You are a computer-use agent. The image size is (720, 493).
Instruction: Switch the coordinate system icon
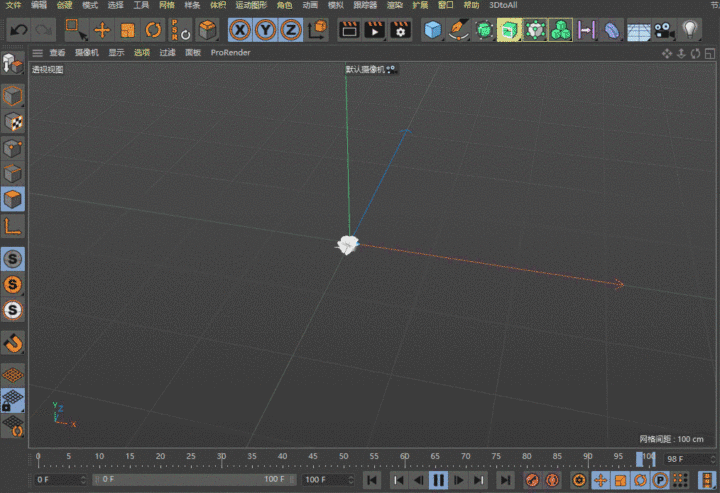pyautogui.click(x=317, y=30)
